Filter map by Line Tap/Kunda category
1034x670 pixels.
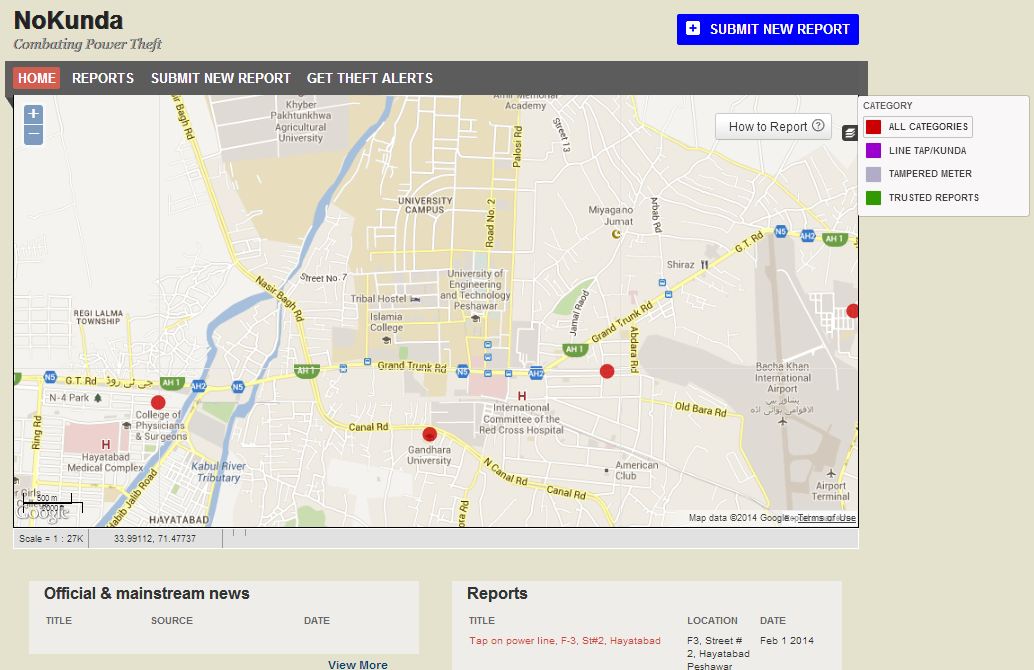pos(916,150)
